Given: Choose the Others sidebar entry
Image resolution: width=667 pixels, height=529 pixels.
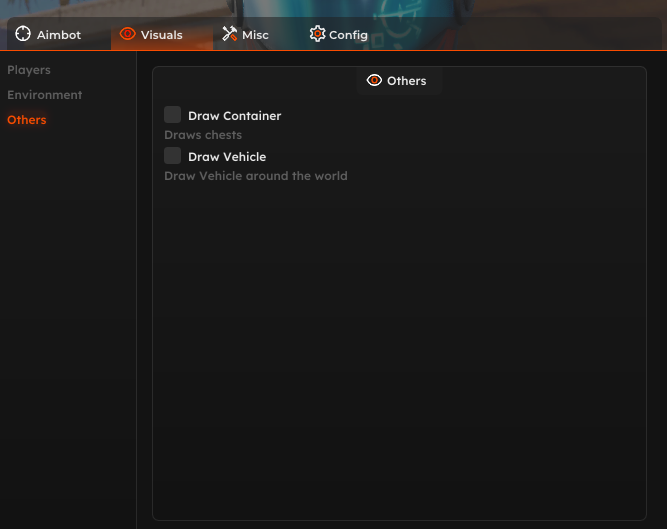Looking at the screenshot, I should (27, 120).
